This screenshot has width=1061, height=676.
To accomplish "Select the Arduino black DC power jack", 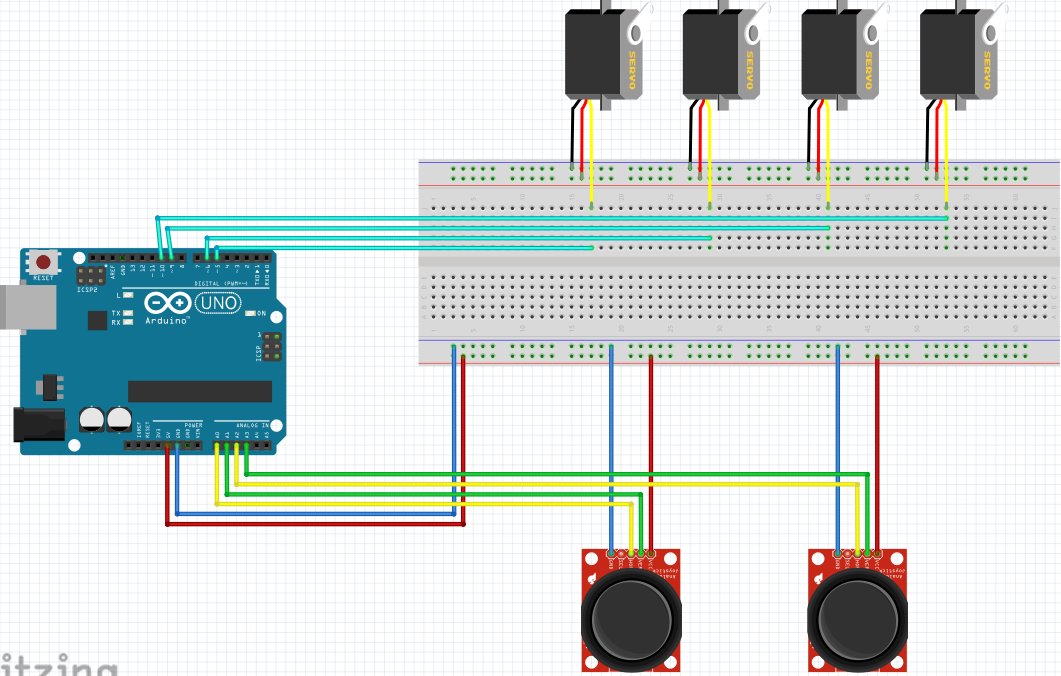I will tap(39, 424).
